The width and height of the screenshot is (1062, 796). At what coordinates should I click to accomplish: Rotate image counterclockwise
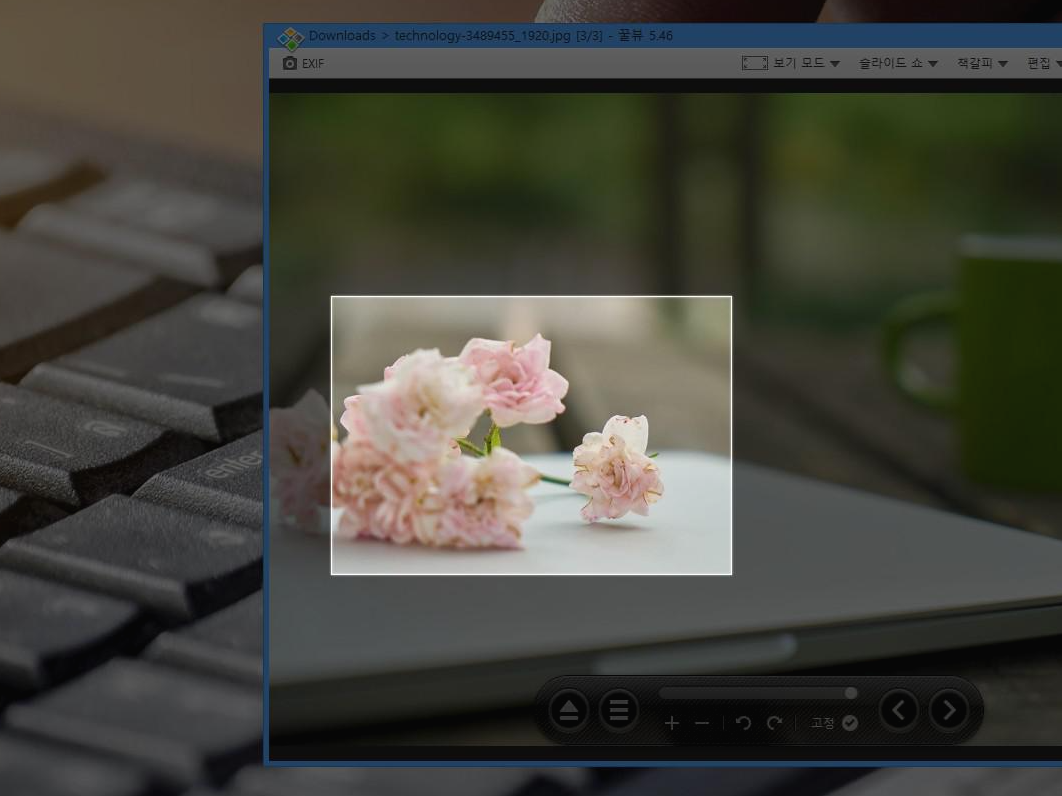(x=743, y=724)
